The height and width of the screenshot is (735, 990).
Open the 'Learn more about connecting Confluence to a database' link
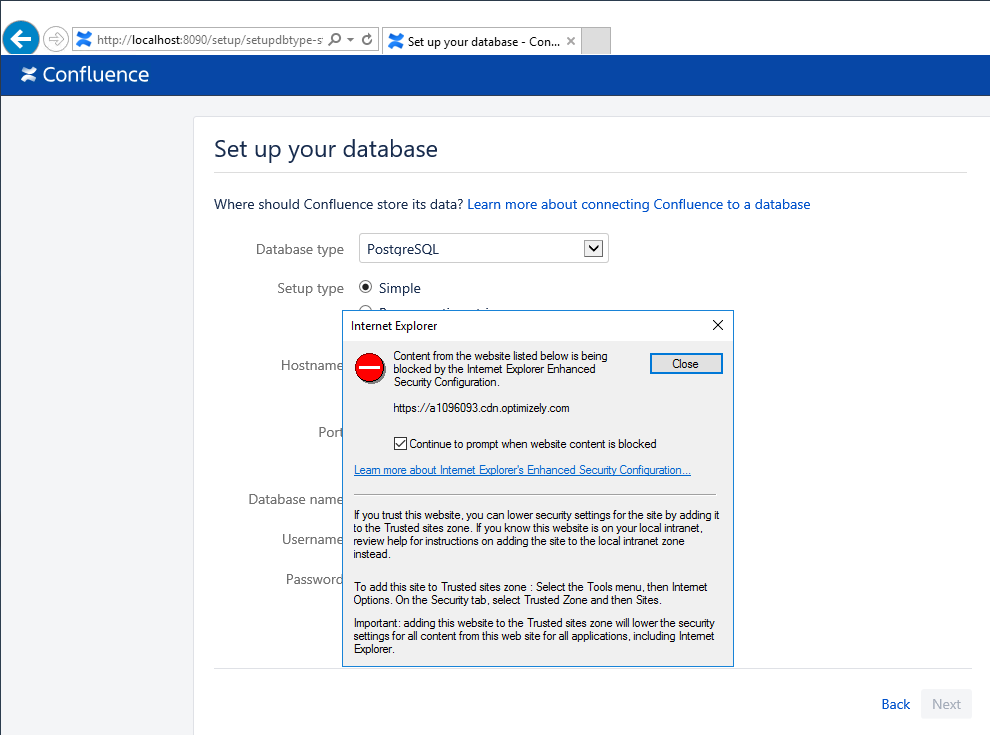pyautogui.click(x=638, y=204)
